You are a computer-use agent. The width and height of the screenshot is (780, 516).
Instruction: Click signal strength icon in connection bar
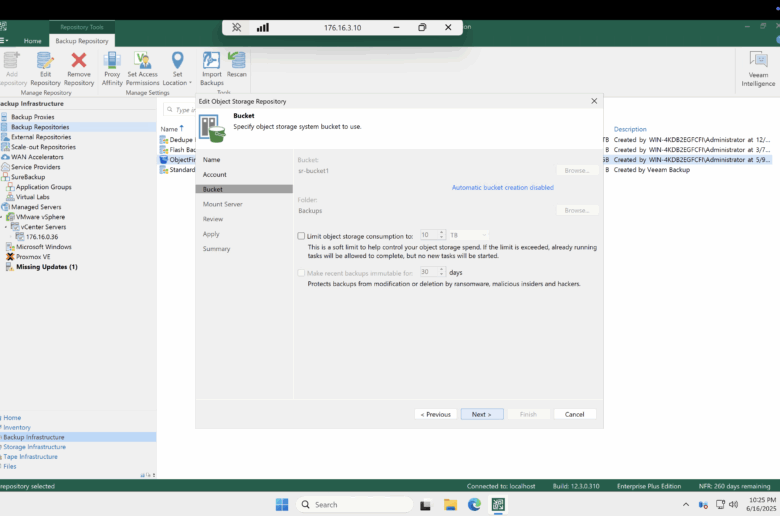coord(263,27)
